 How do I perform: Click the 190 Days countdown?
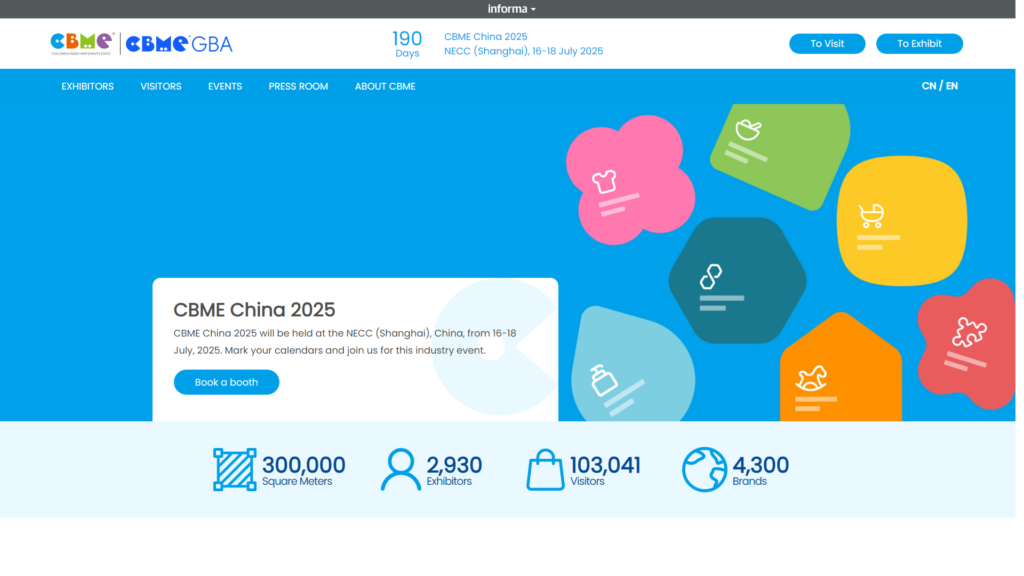tap(407, 44)
